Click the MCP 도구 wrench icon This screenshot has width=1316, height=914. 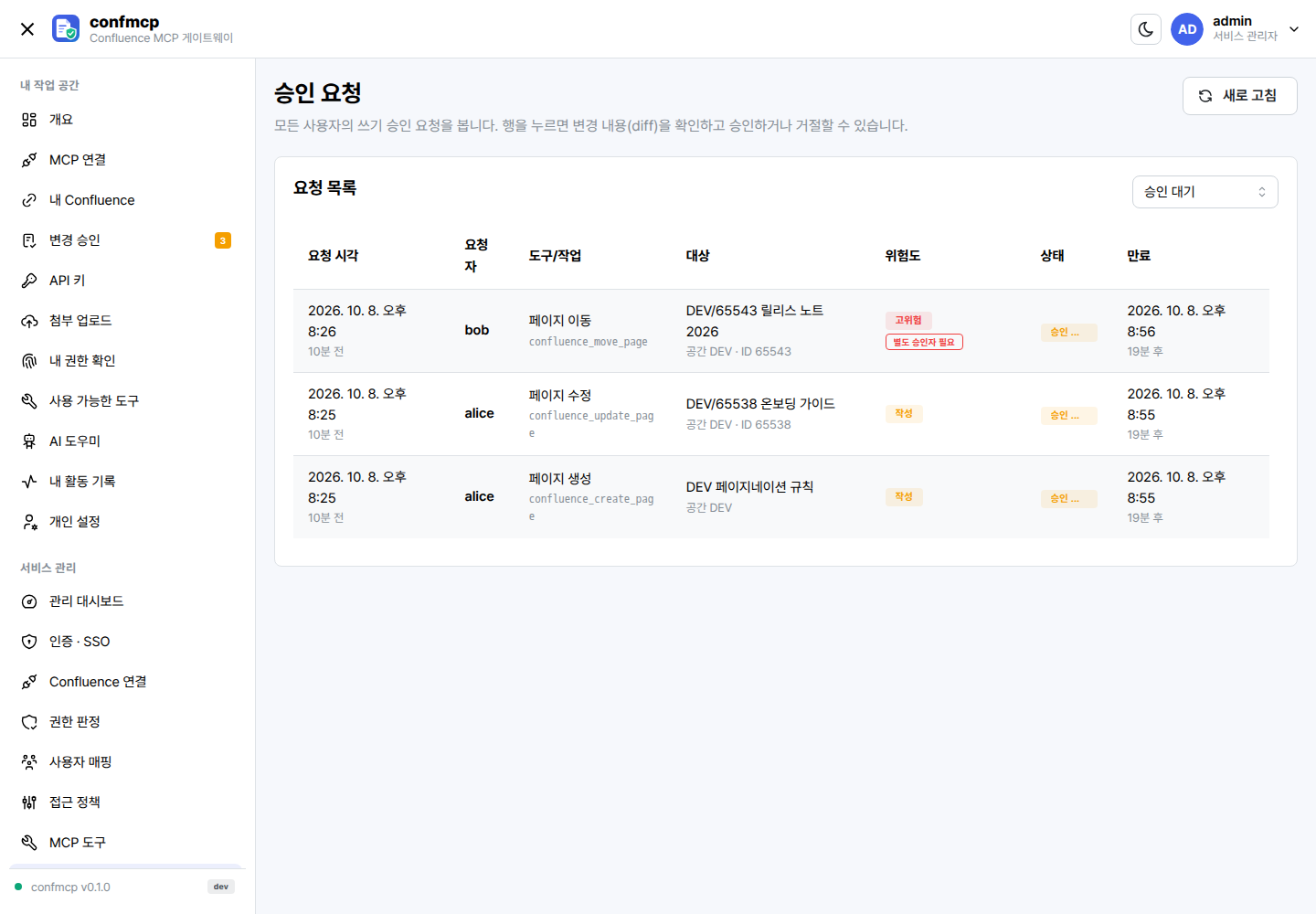pyautogui.click(x=29, y=843)
